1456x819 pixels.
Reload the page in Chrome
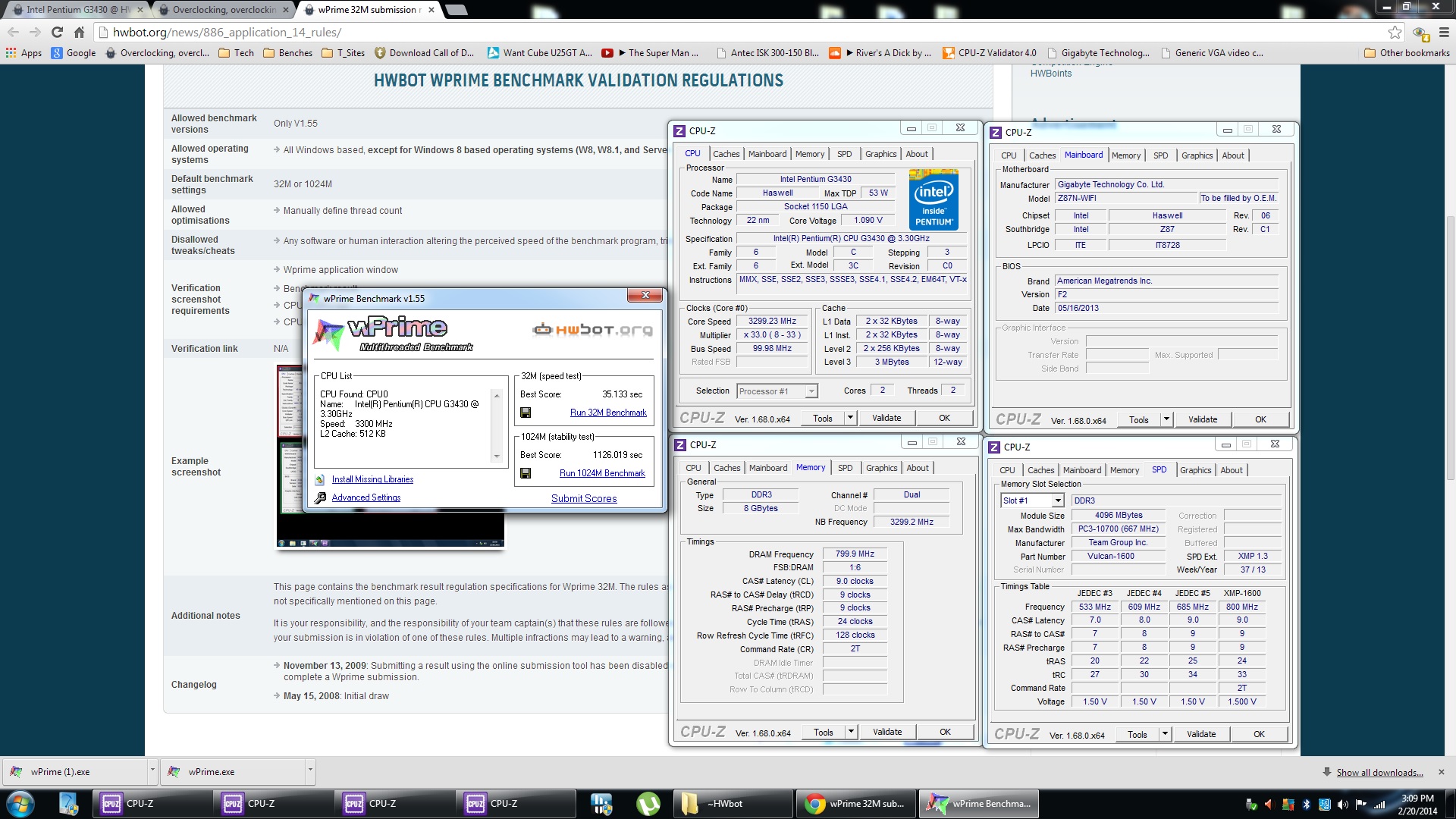57,32
